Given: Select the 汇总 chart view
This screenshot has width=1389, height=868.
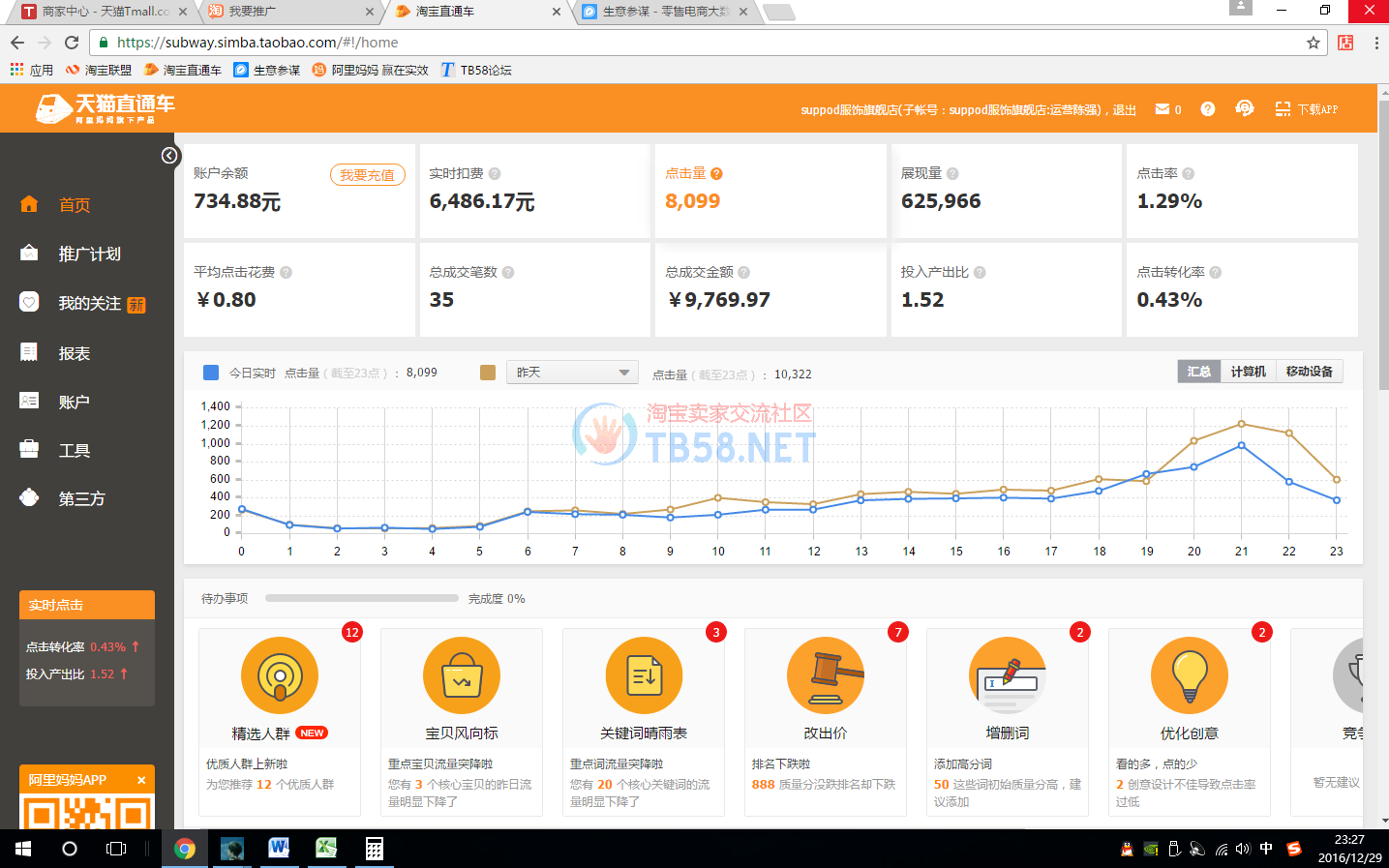Looking at the screenshot, I should [x=1198, y=372].
